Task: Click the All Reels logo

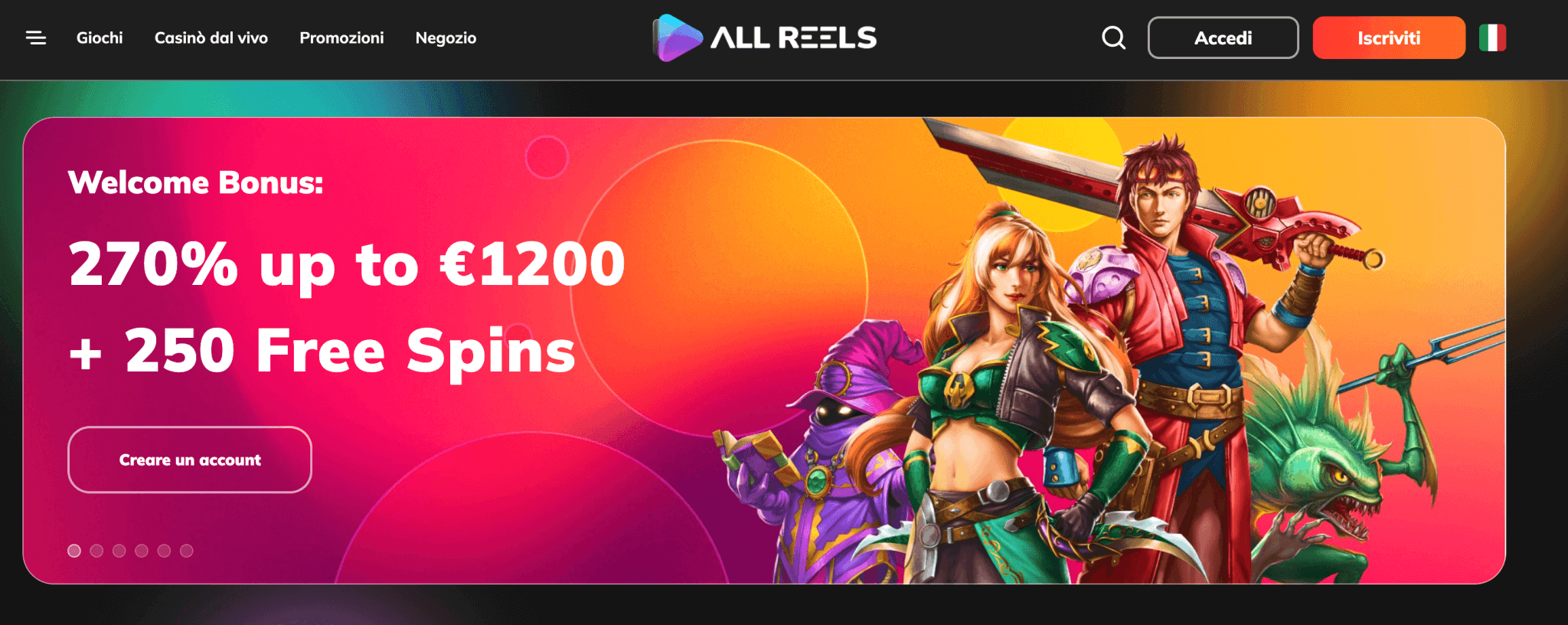Action: coord(765,38)
